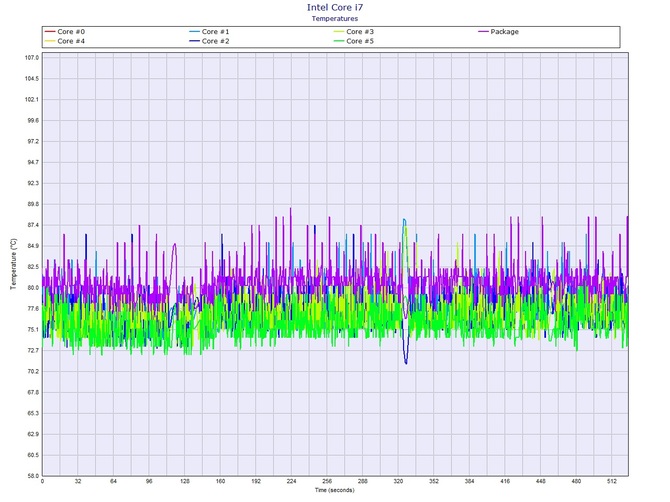This screenshot has width=670, height=502.
Task: Click the Core #1 legend entry
Action: click(209, 32)
